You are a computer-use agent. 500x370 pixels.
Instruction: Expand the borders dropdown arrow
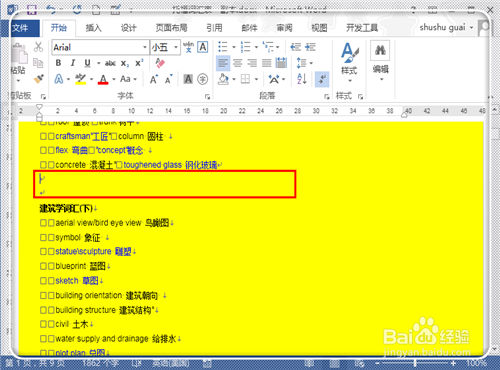pos(256,79)
